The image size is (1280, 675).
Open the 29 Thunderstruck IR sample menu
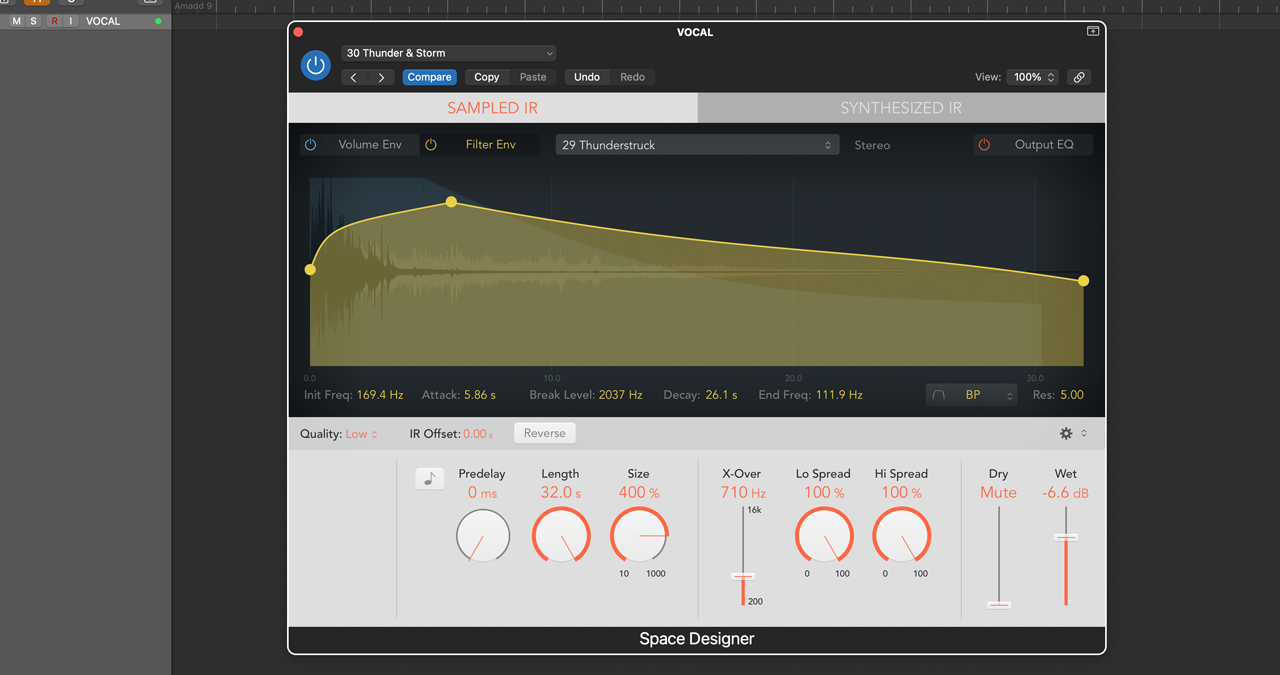click(696, 145)
